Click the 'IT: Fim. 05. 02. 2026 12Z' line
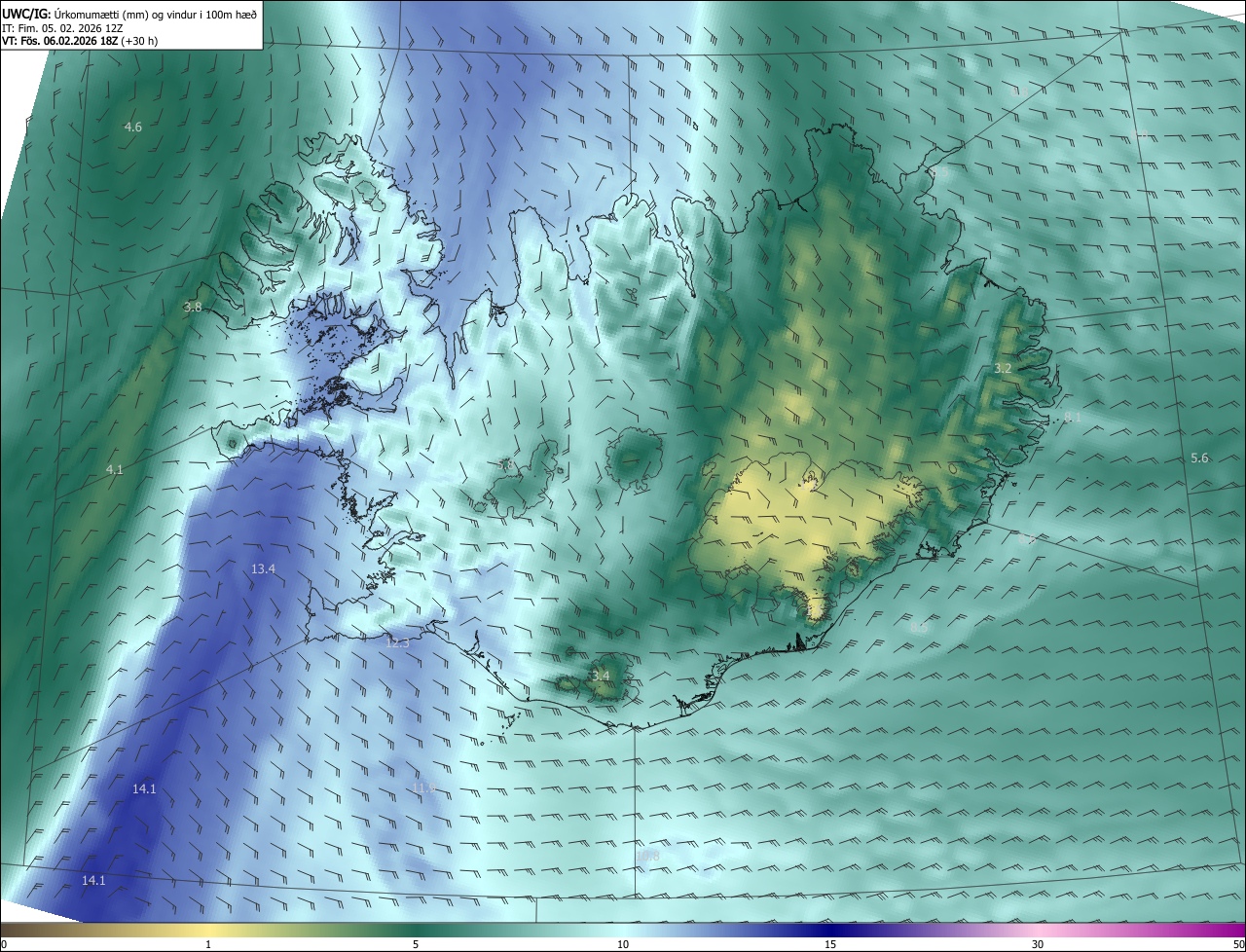Image resolution: width=1246 pixels, height=952 pixels. coord(62,28)
